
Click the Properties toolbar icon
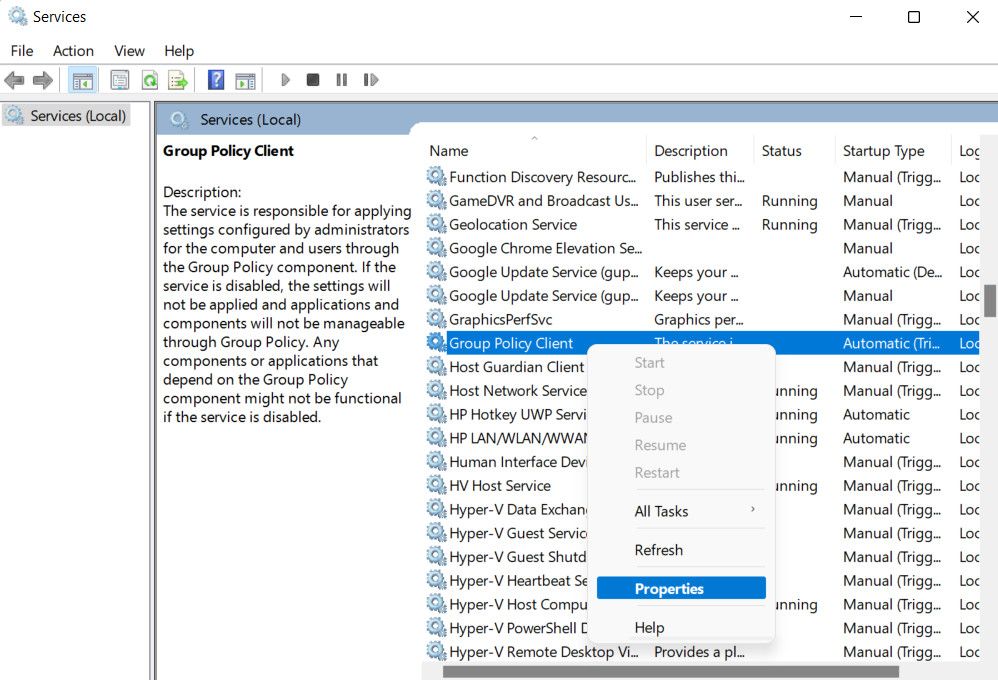120,79
